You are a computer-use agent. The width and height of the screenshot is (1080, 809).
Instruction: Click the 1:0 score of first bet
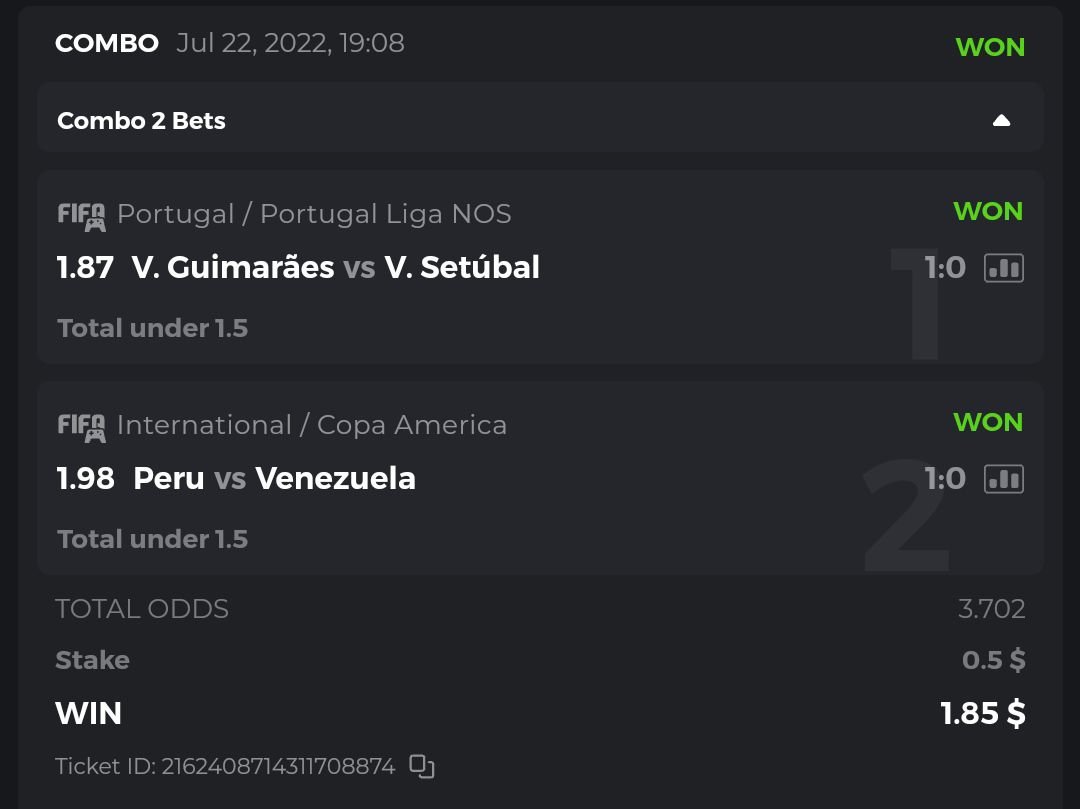click(x=945, y=268)
